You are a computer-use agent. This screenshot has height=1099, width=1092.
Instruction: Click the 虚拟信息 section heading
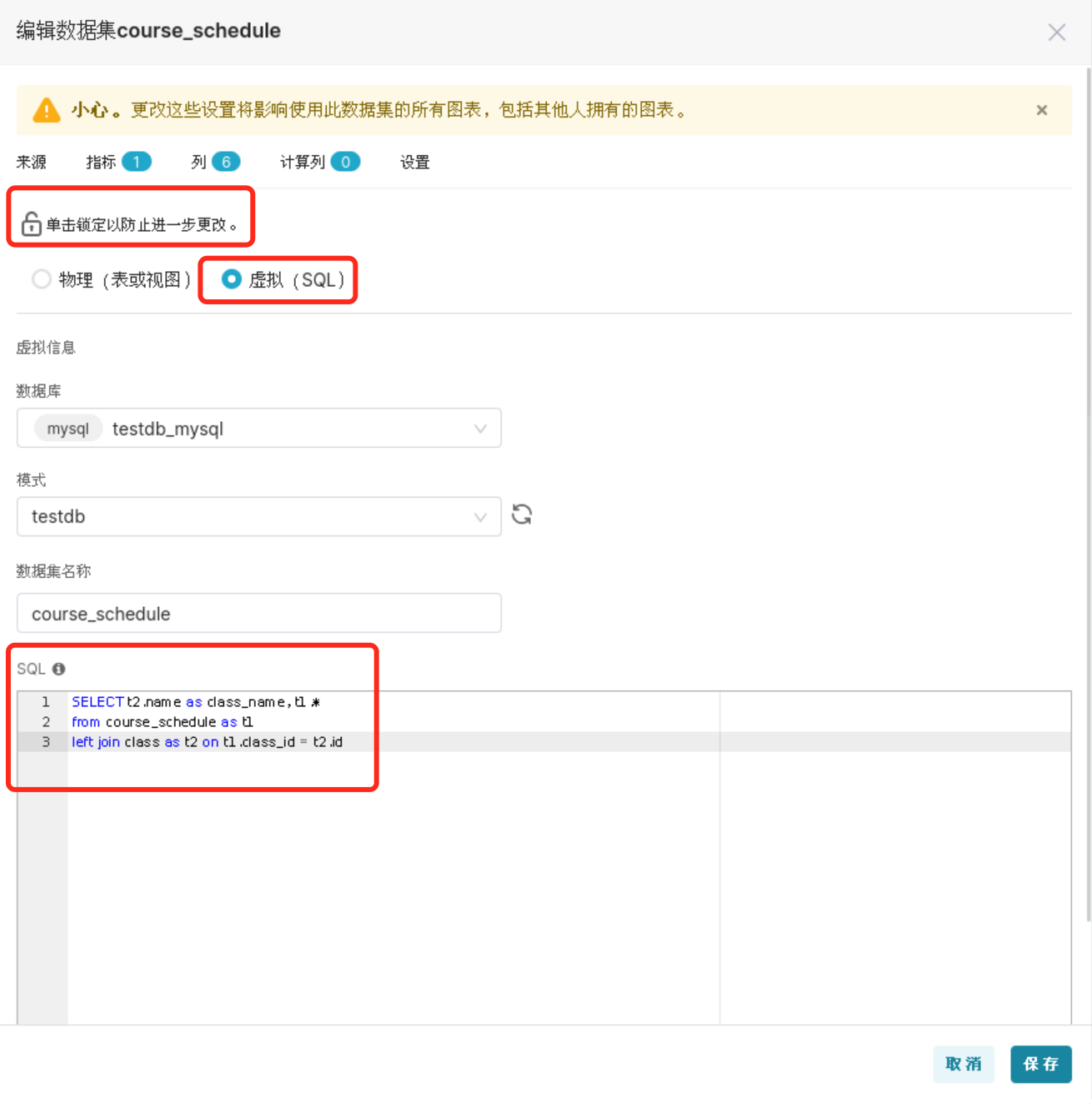click(46, 348)
